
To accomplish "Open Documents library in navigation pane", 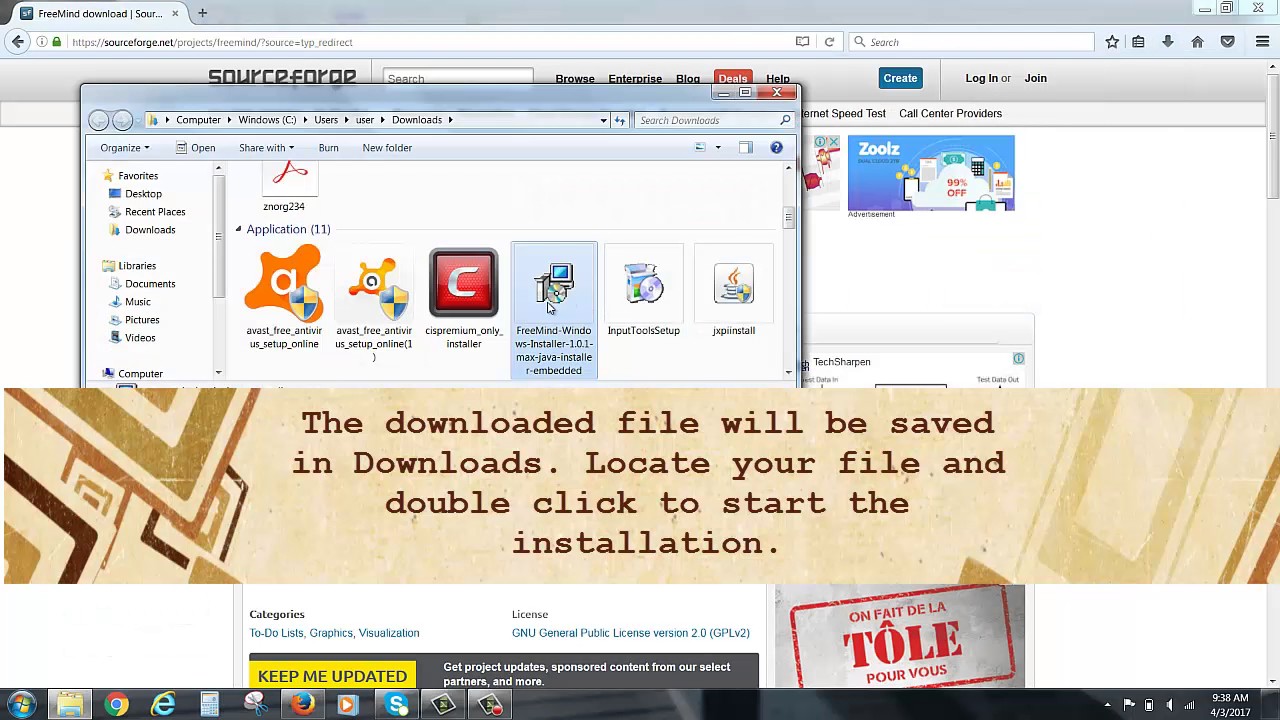I will click(x=150, y=284).
